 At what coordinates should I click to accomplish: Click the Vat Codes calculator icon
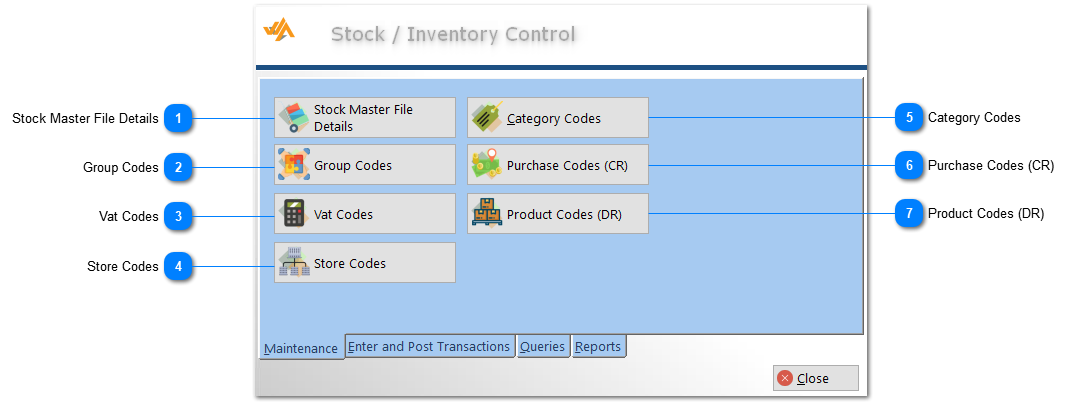pos(293,213)
